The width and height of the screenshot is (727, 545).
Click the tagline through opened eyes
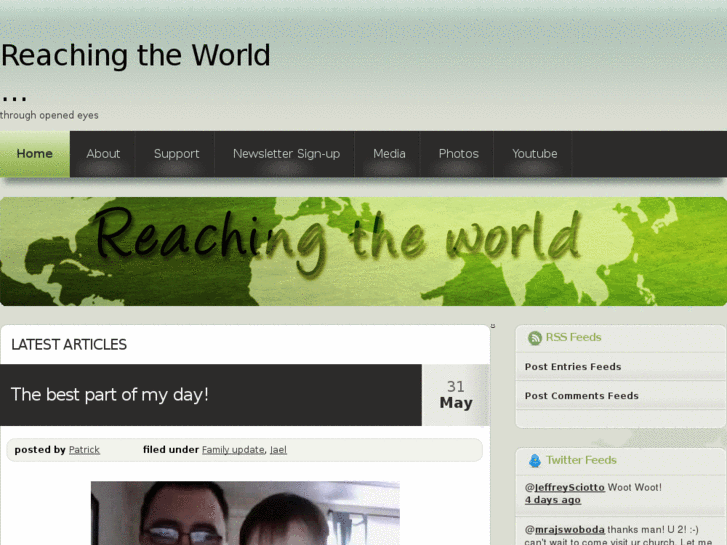pos(49,115)
